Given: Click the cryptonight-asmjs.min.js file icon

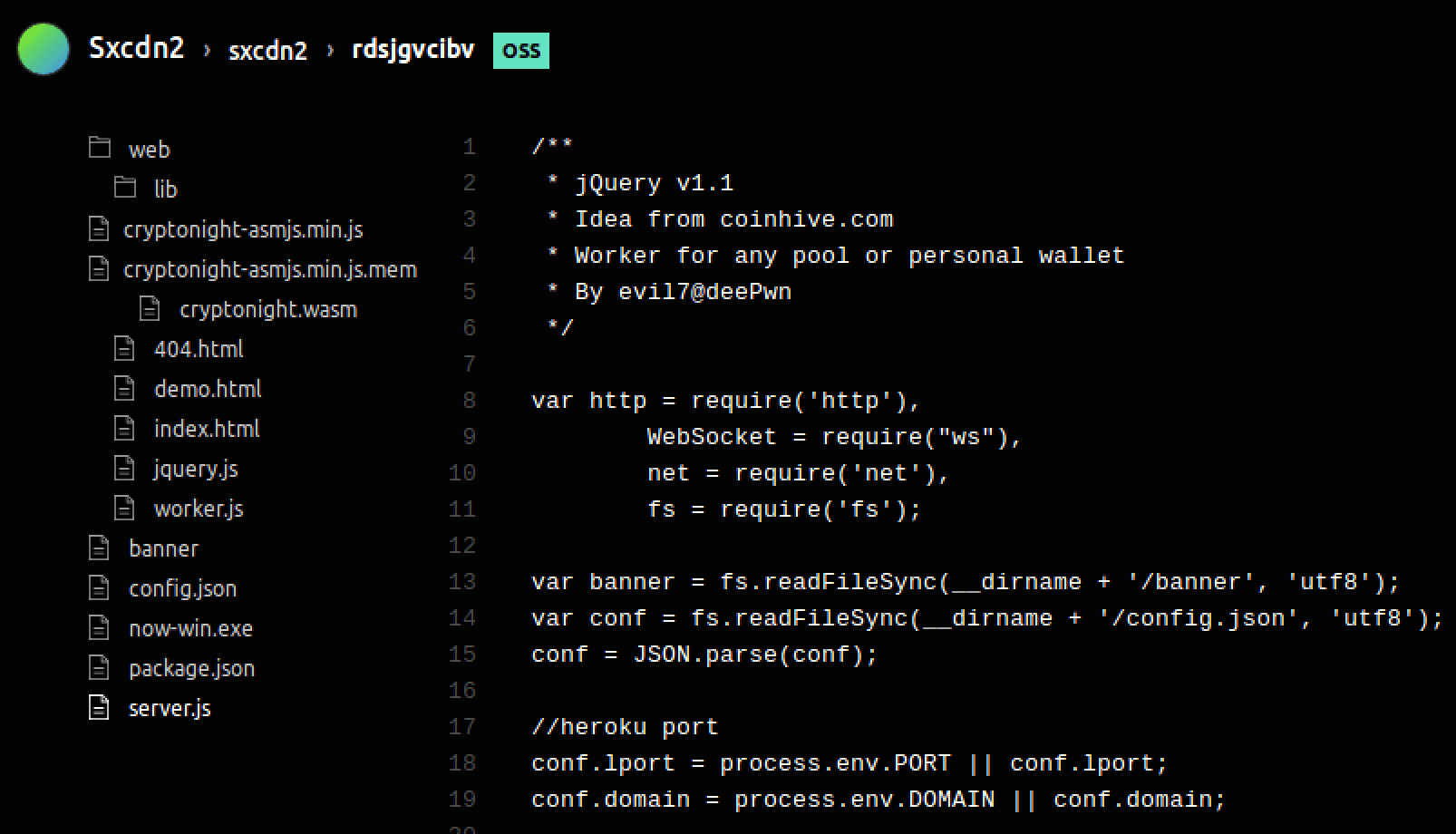Looking at the screenshot, I should pyautogui.click(x=99, y=229).
